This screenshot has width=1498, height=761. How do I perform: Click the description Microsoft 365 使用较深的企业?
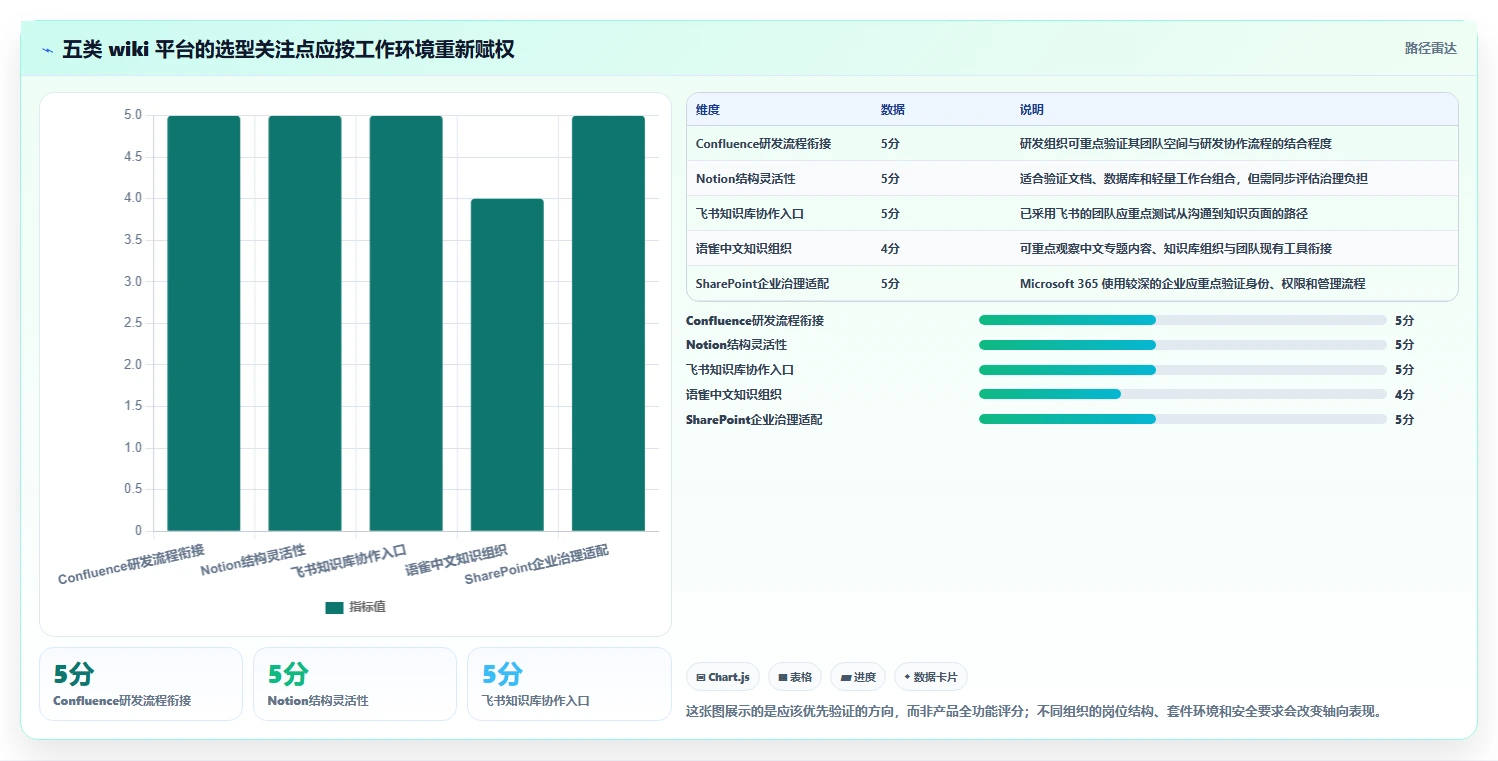coord(1193,284)
